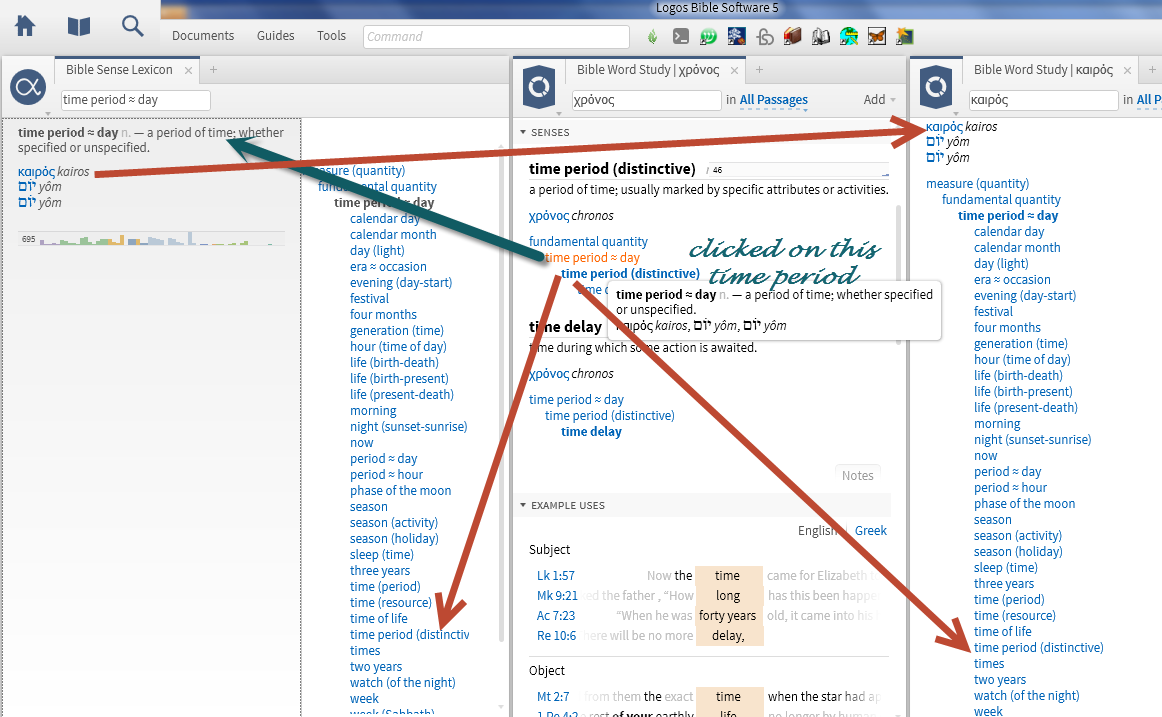Open the Library book icon
Viewport: 1162px width, 717px height.
point(79,27)
